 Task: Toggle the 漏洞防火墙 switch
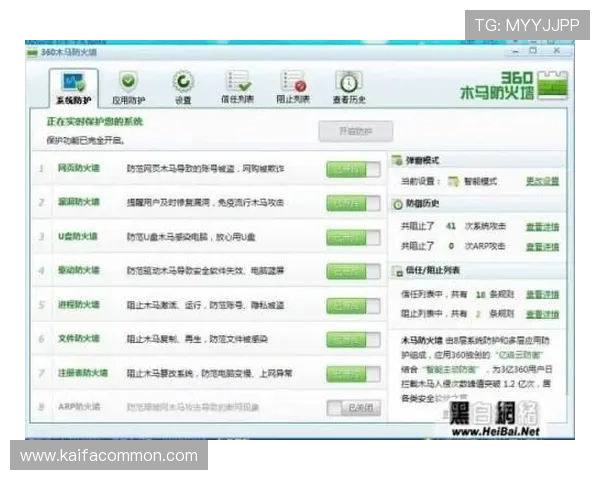[353, 203]
